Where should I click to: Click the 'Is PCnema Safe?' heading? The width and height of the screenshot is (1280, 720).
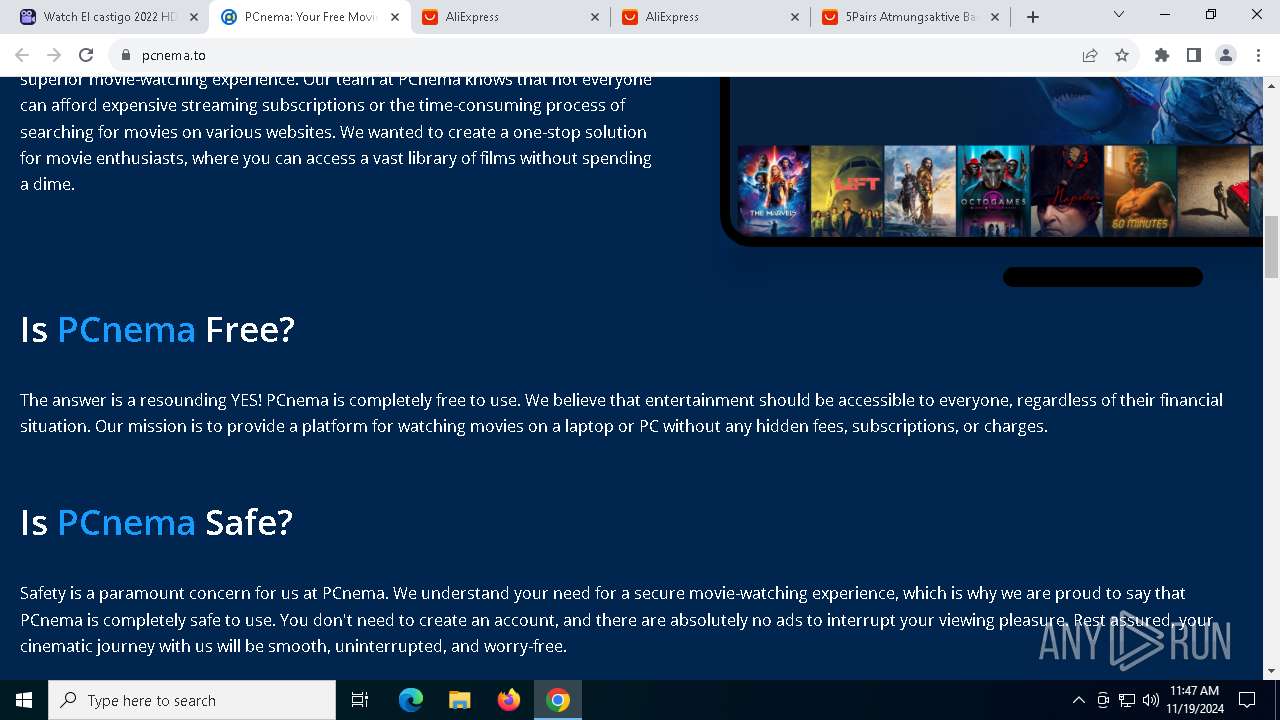click(156, 522)
